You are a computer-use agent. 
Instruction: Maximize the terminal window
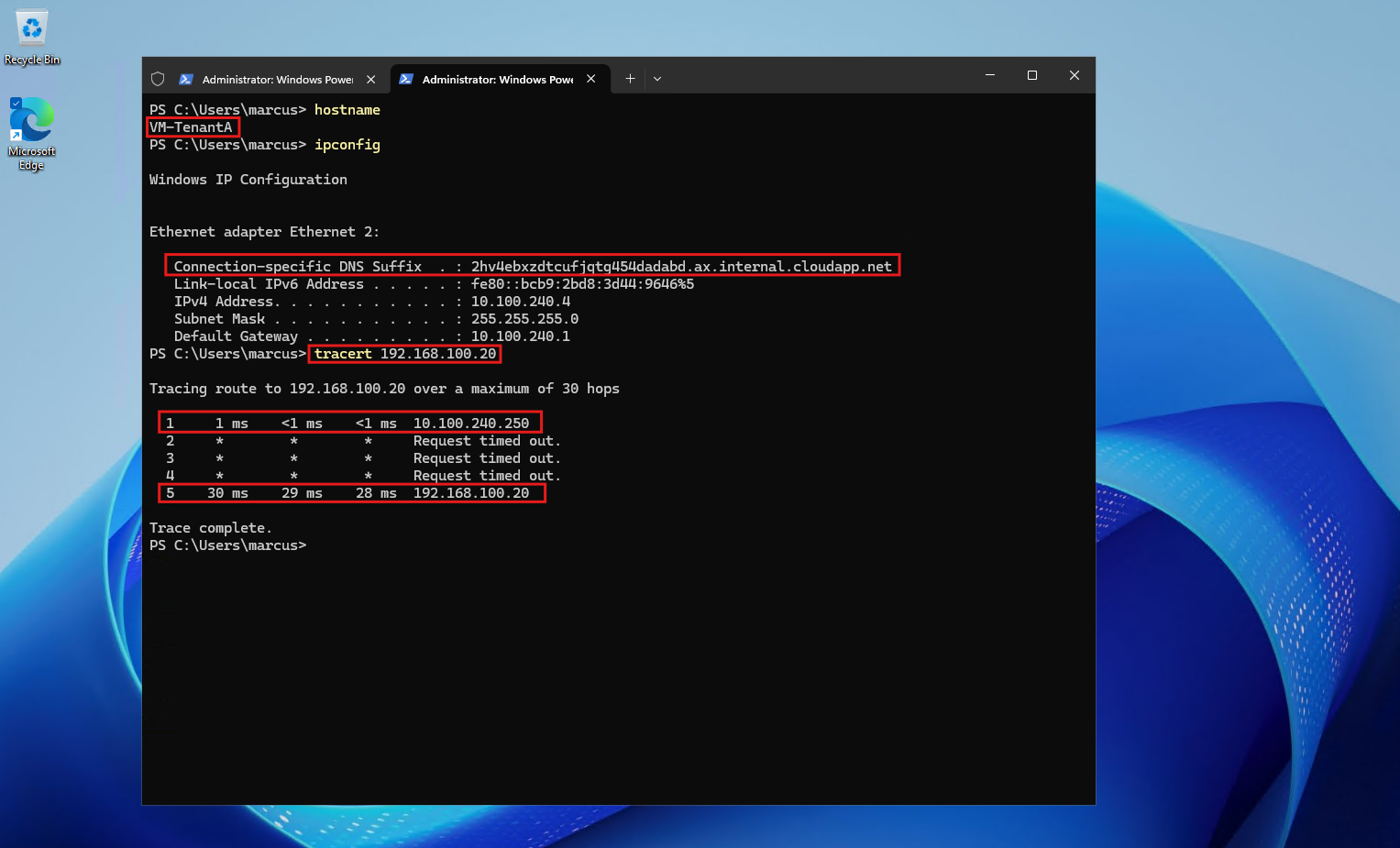(1032, 75)
